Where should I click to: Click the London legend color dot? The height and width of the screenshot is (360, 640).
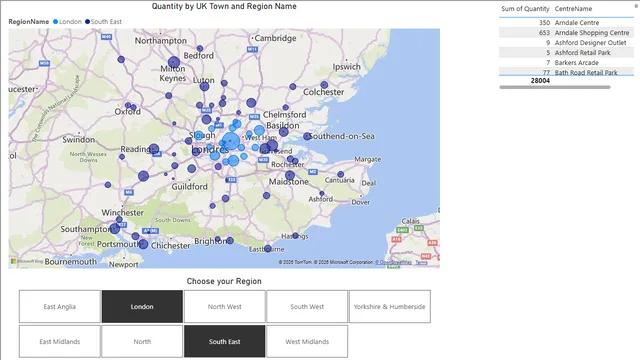(56, 22)
